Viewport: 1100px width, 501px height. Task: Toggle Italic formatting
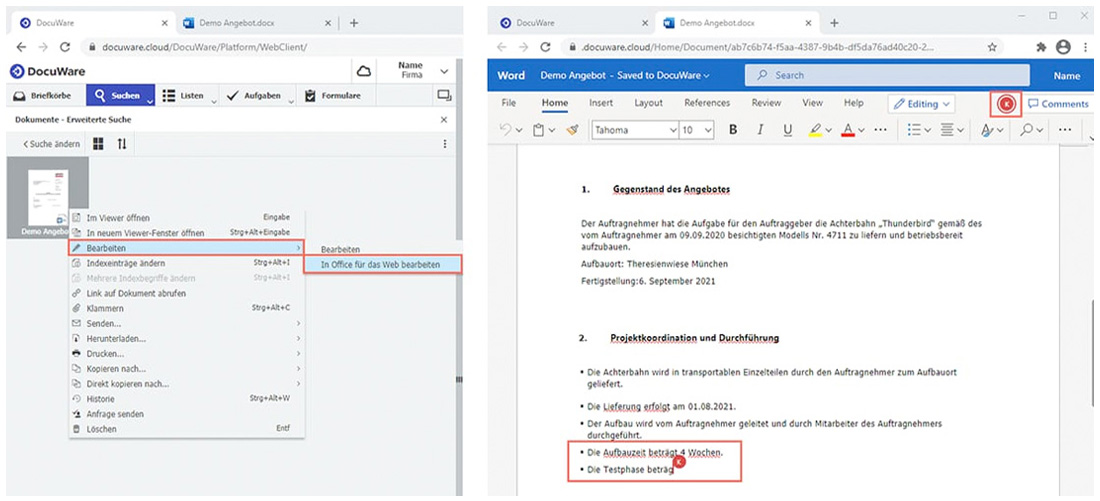pos(760,130)
